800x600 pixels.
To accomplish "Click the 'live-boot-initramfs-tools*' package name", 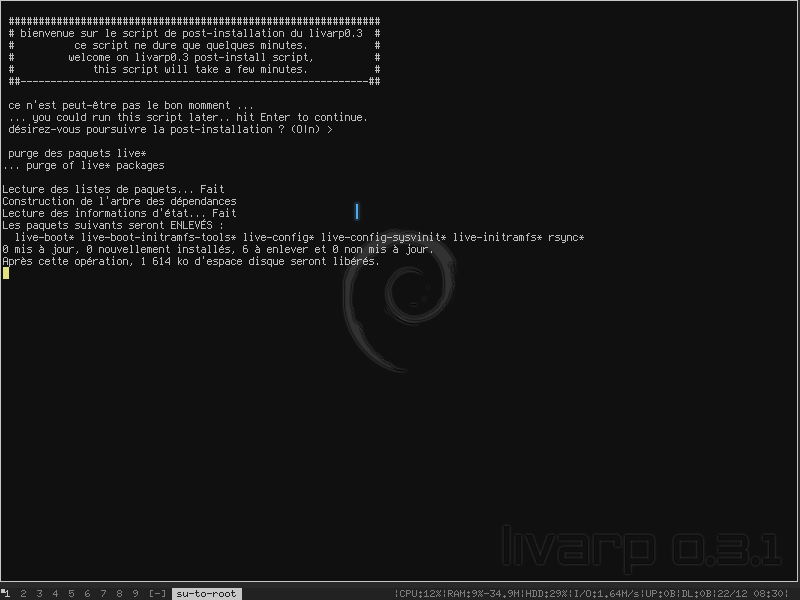I will click(x=159, y=237).
